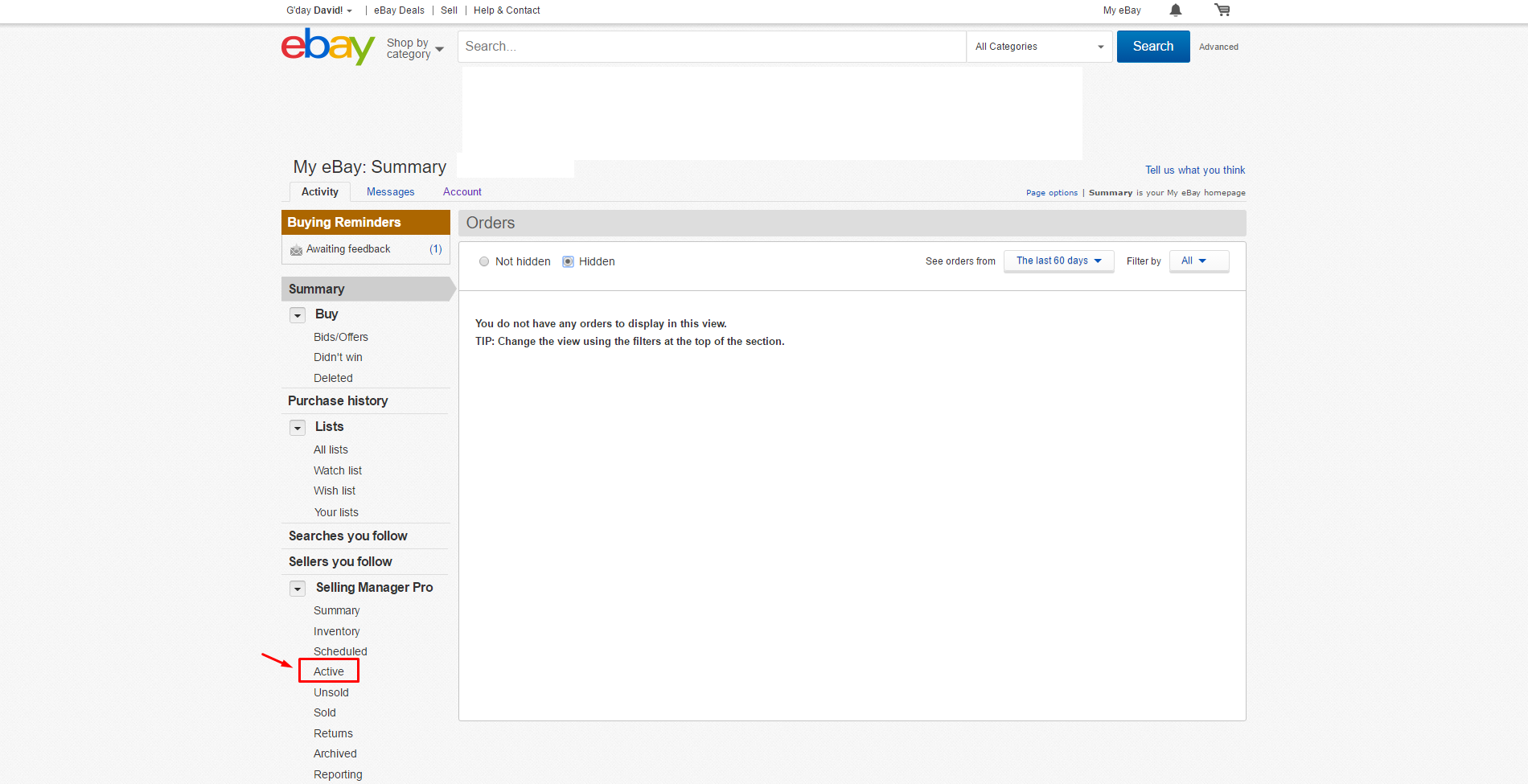Open Sell in the top menu

tap(449, 10)
